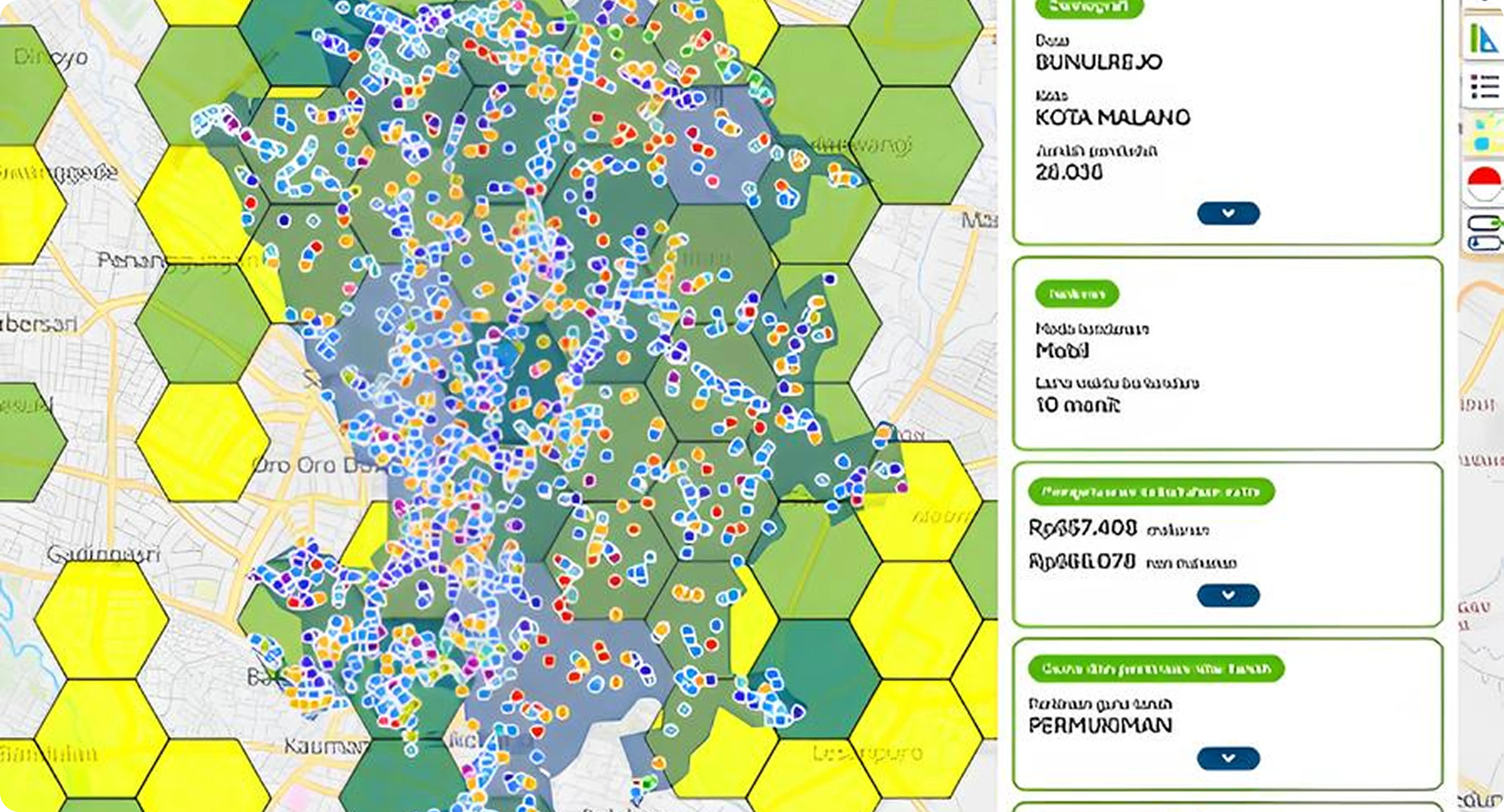Viewport: 1504px width, 812px height.
Task: Click the green tag heading the Rp price card
Action: click(x=1151, y=492)
